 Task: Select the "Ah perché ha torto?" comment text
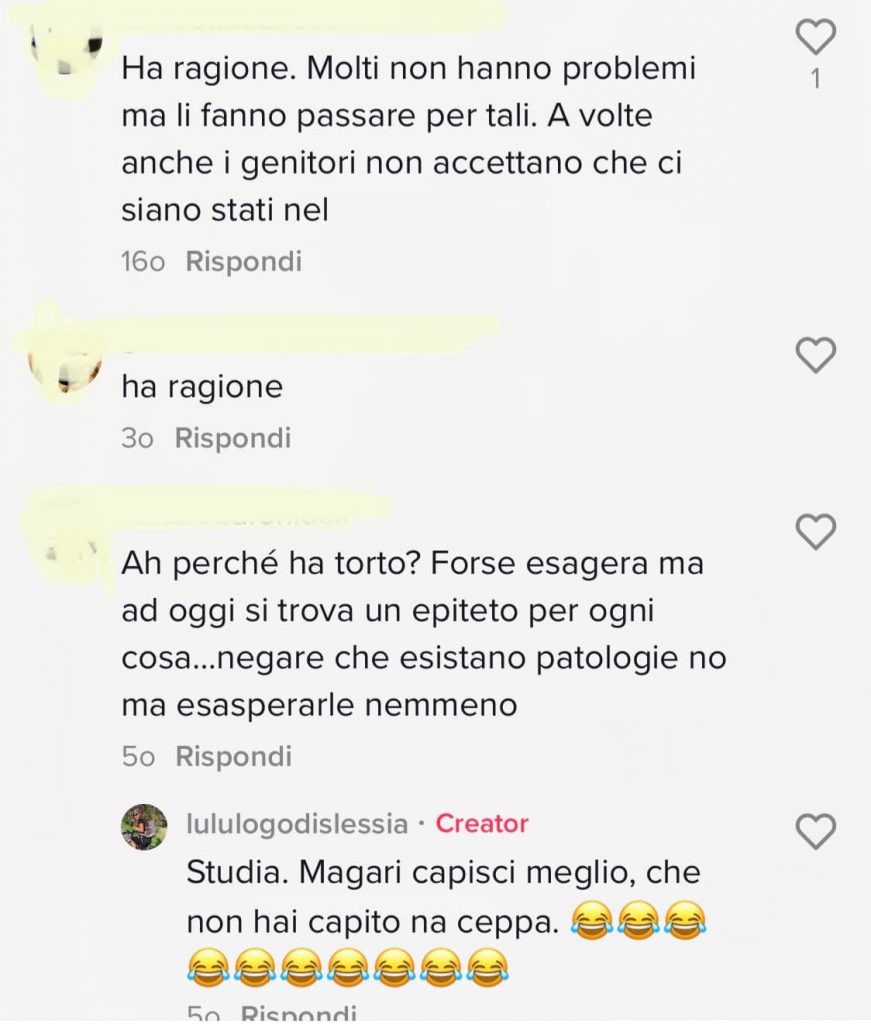(424, 634)
